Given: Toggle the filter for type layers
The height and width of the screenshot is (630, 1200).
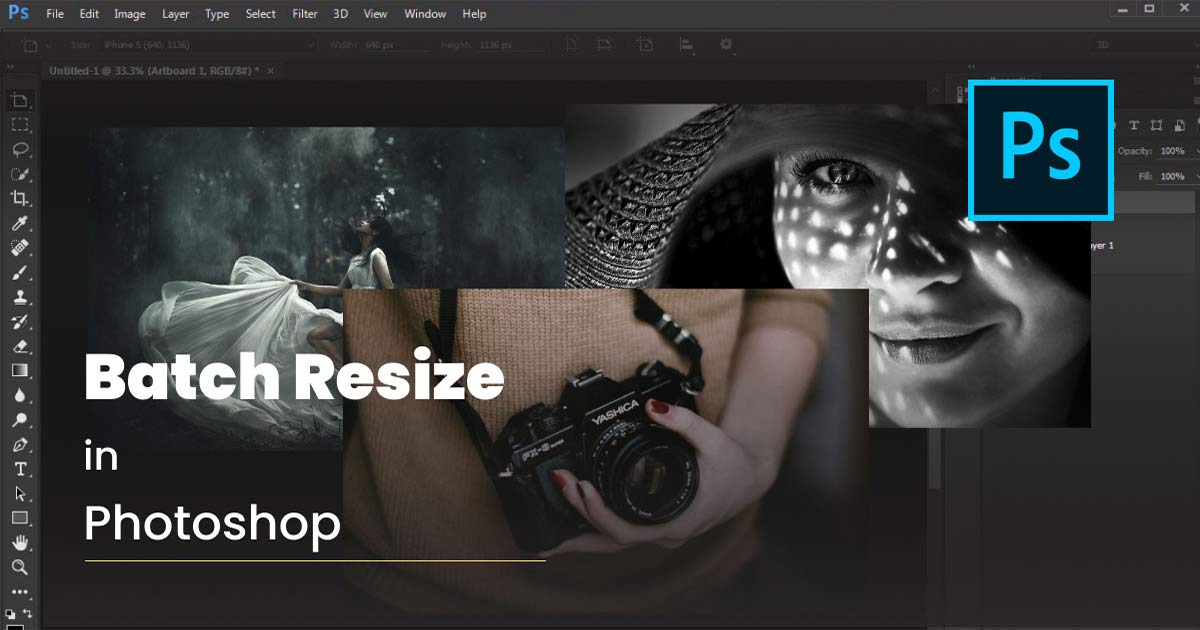Looking at the screenshot, I should click(x=1134, y=125).
